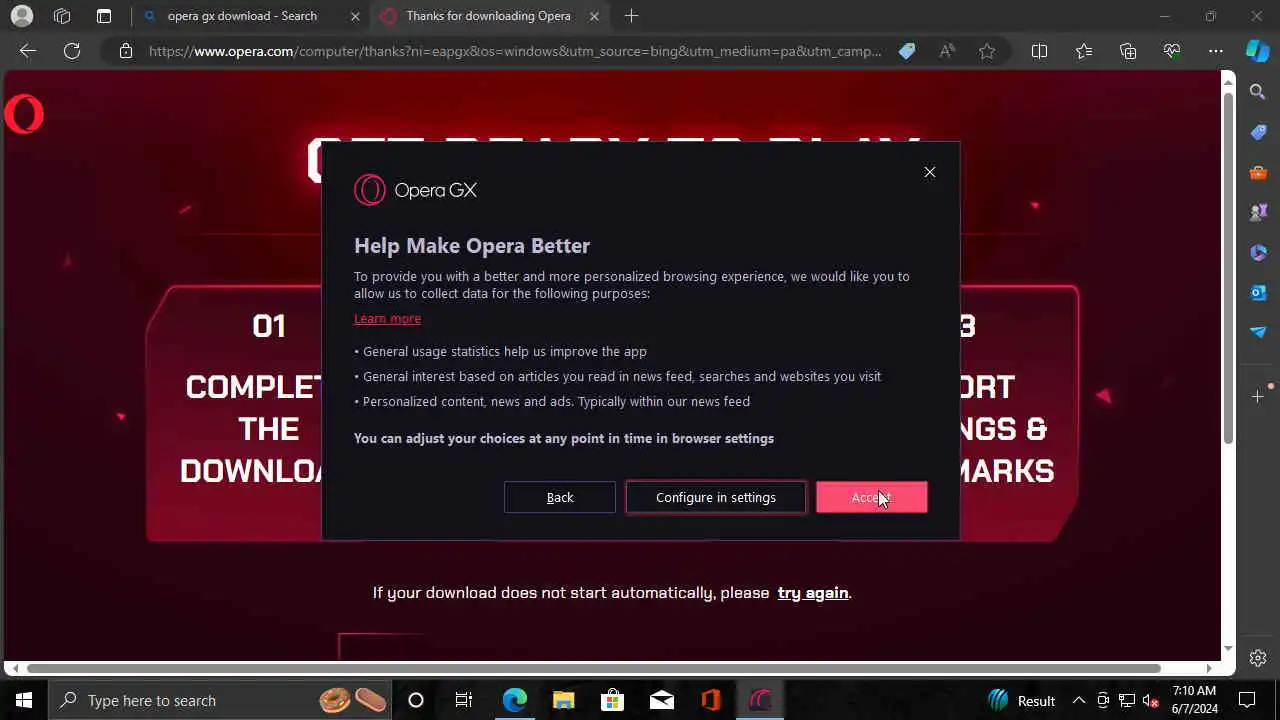Open the tab actions menu icon
Viewport: 1280px width, 720px height.
tap(104, 16)
